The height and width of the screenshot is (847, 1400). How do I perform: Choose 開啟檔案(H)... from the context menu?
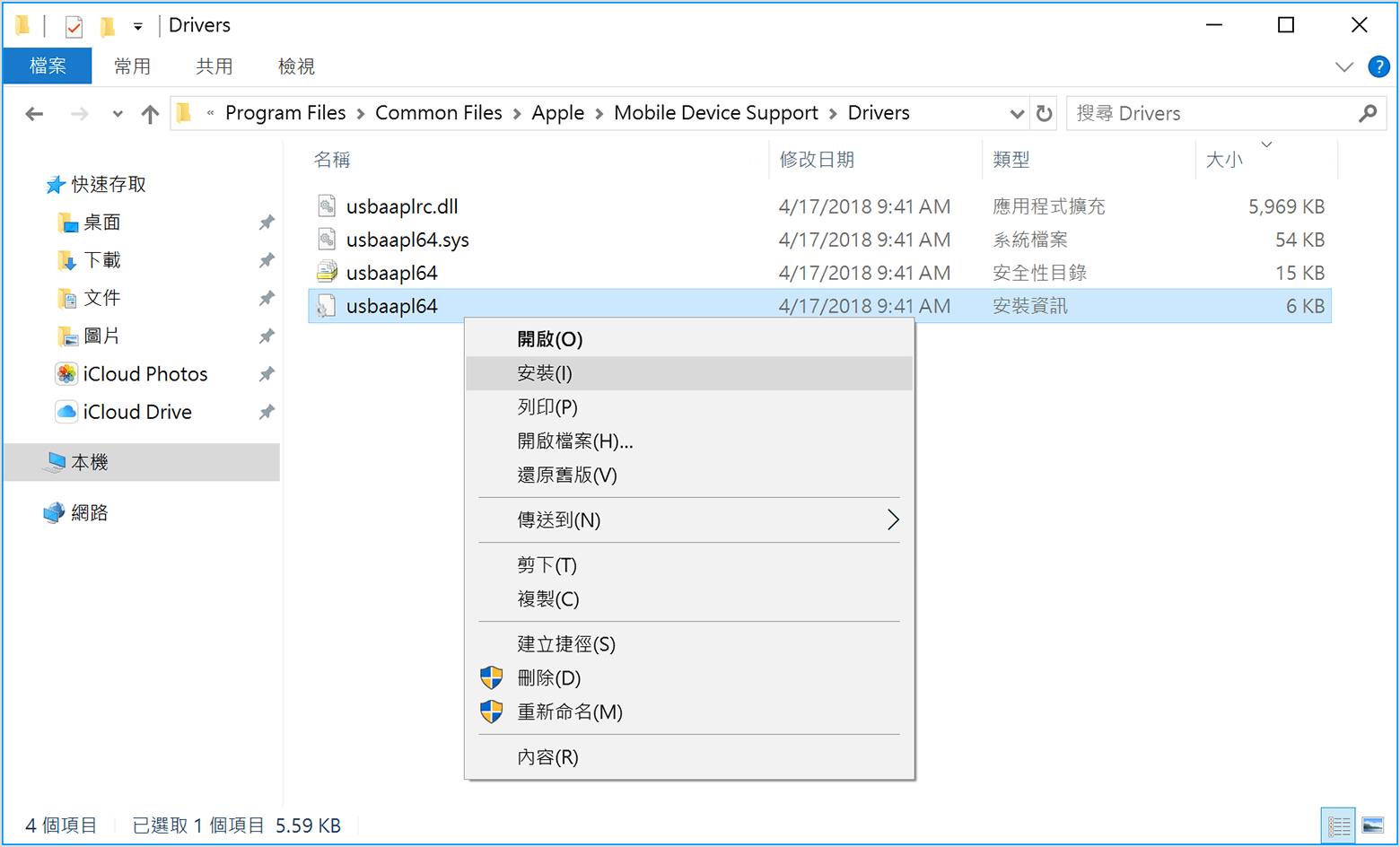click(x=689, y=441)
